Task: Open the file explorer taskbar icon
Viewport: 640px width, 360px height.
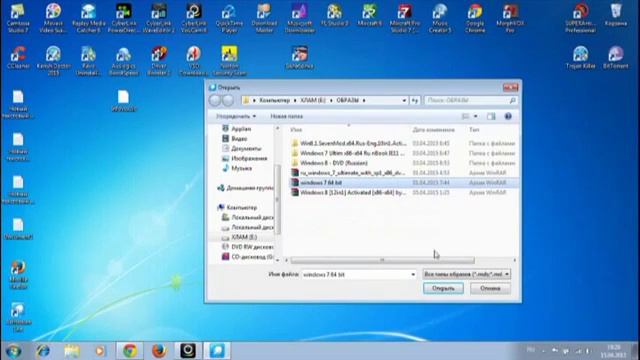Action: coord(72,351)
